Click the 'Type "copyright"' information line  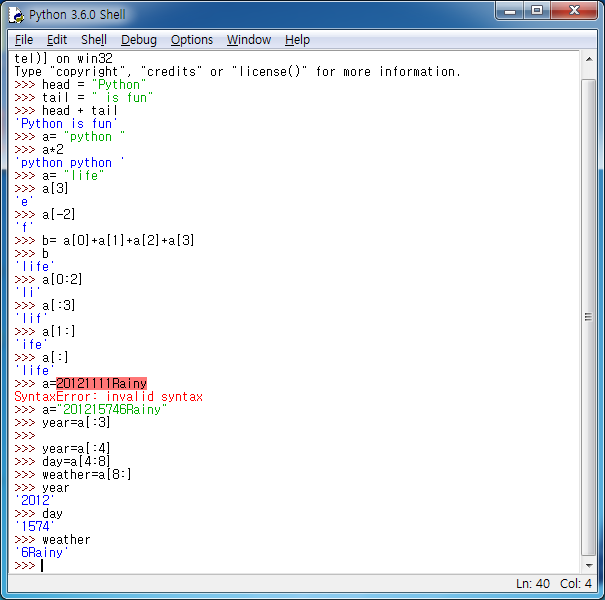tap(238, 72)
